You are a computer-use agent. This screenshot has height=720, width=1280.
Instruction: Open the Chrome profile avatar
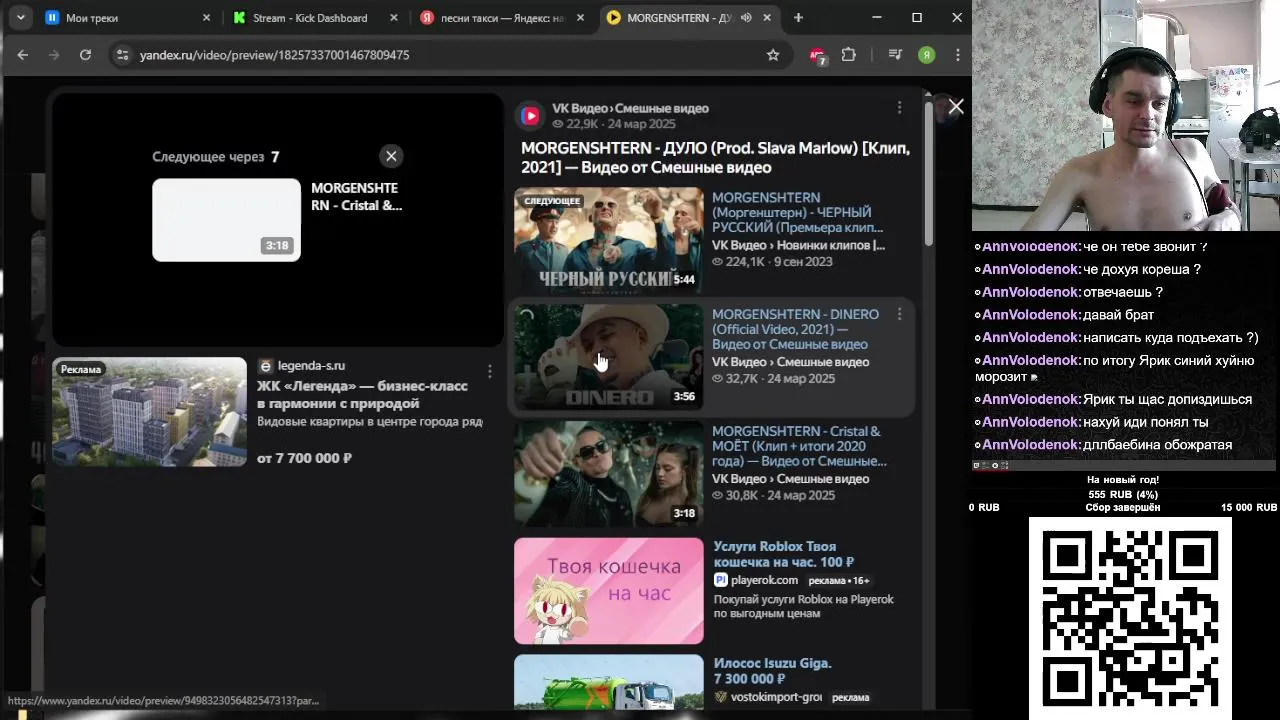coord(927,55)
